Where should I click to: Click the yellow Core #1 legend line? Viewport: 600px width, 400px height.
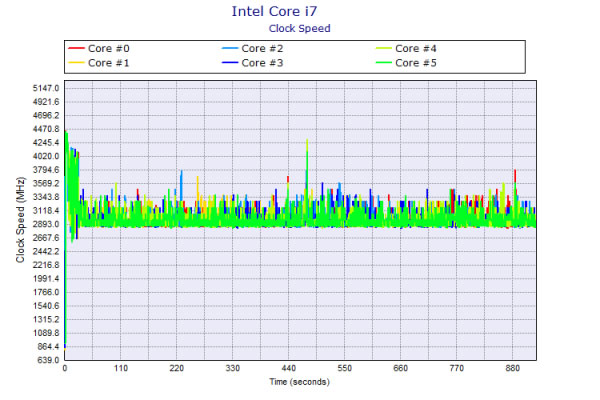pos(76,62)
